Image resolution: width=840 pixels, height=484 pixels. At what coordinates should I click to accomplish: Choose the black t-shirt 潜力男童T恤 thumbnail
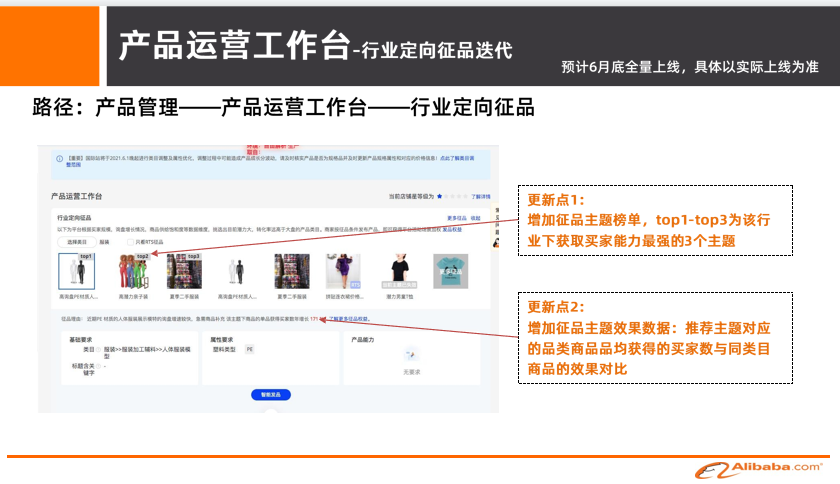pyautogui.click(x=397, y=273)
